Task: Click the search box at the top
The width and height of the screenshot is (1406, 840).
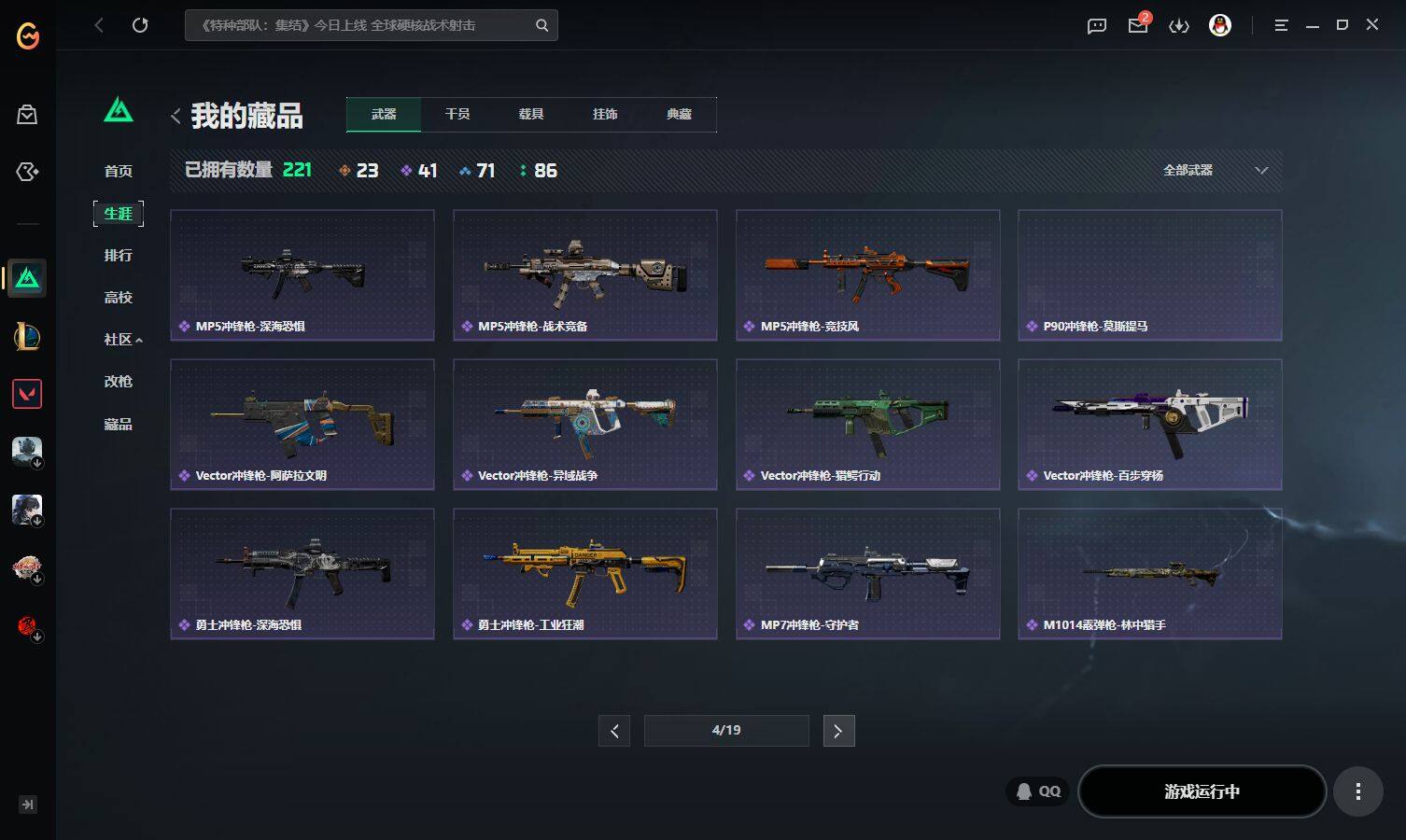Action: click(x=372, y=25)
